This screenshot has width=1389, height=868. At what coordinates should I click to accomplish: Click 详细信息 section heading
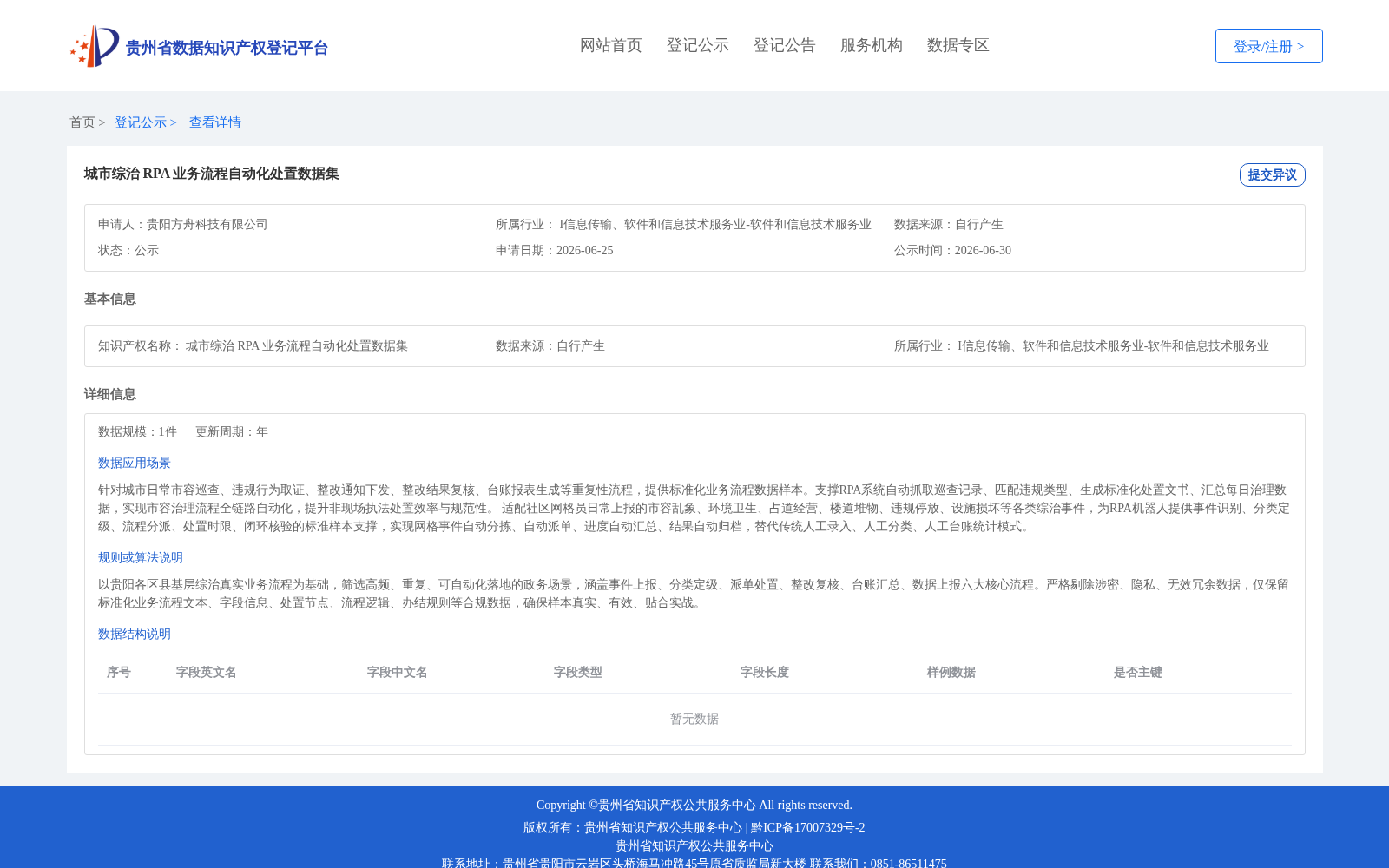(x=110, y=394)
